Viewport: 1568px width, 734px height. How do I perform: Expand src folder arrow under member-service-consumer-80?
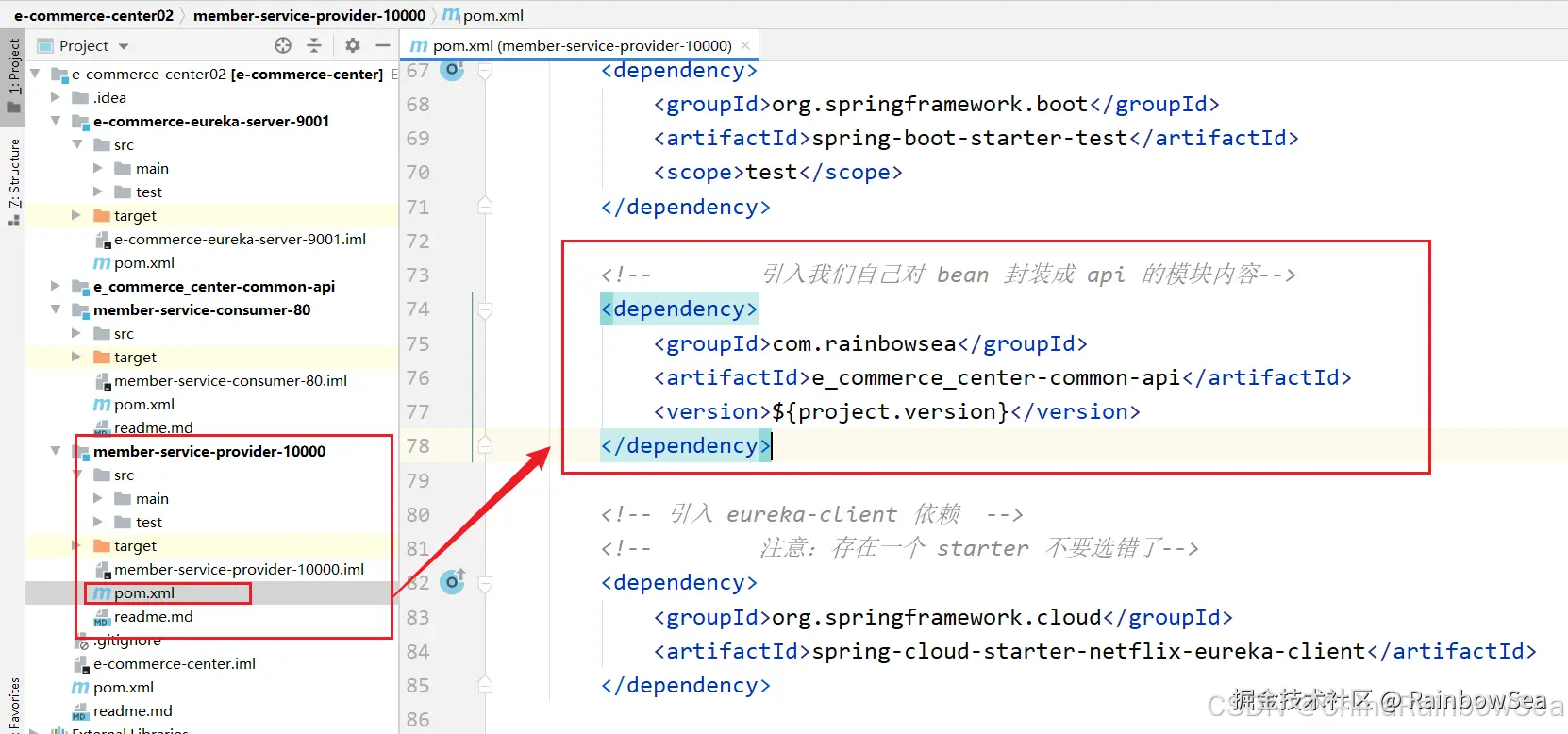pyautogui.click(x=76, y=333)
